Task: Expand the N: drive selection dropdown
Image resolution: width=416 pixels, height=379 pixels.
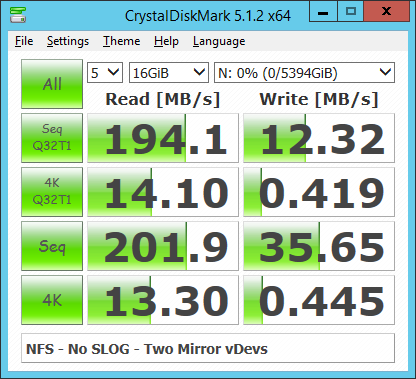Action: coord(304,72)
